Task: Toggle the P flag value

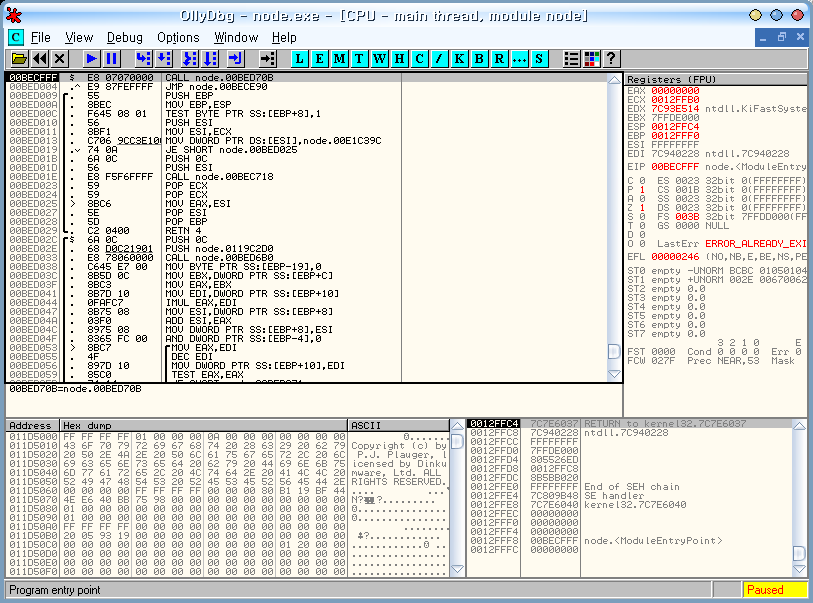Action: click(x=642, y=190)
